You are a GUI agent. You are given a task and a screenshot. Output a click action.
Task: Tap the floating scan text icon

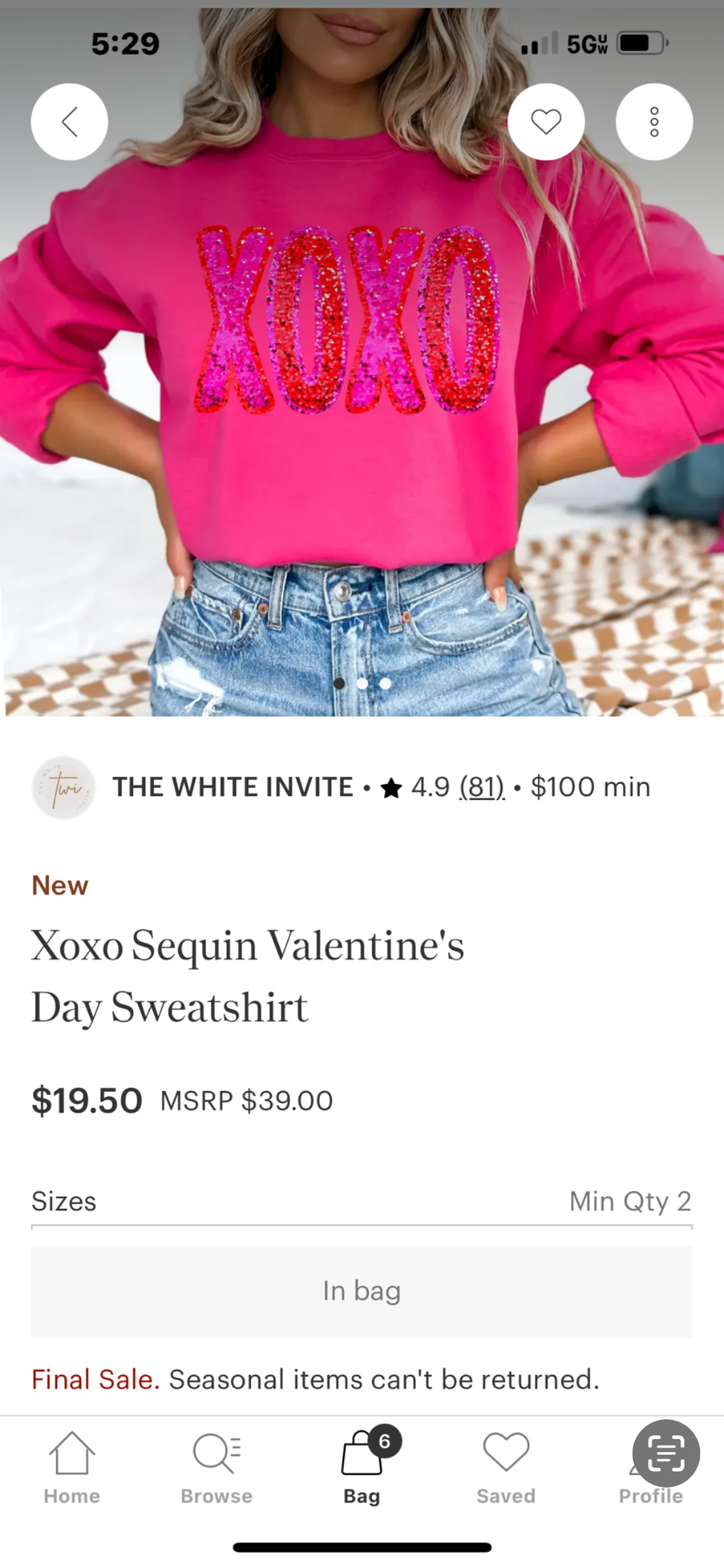click(665, 1453)
